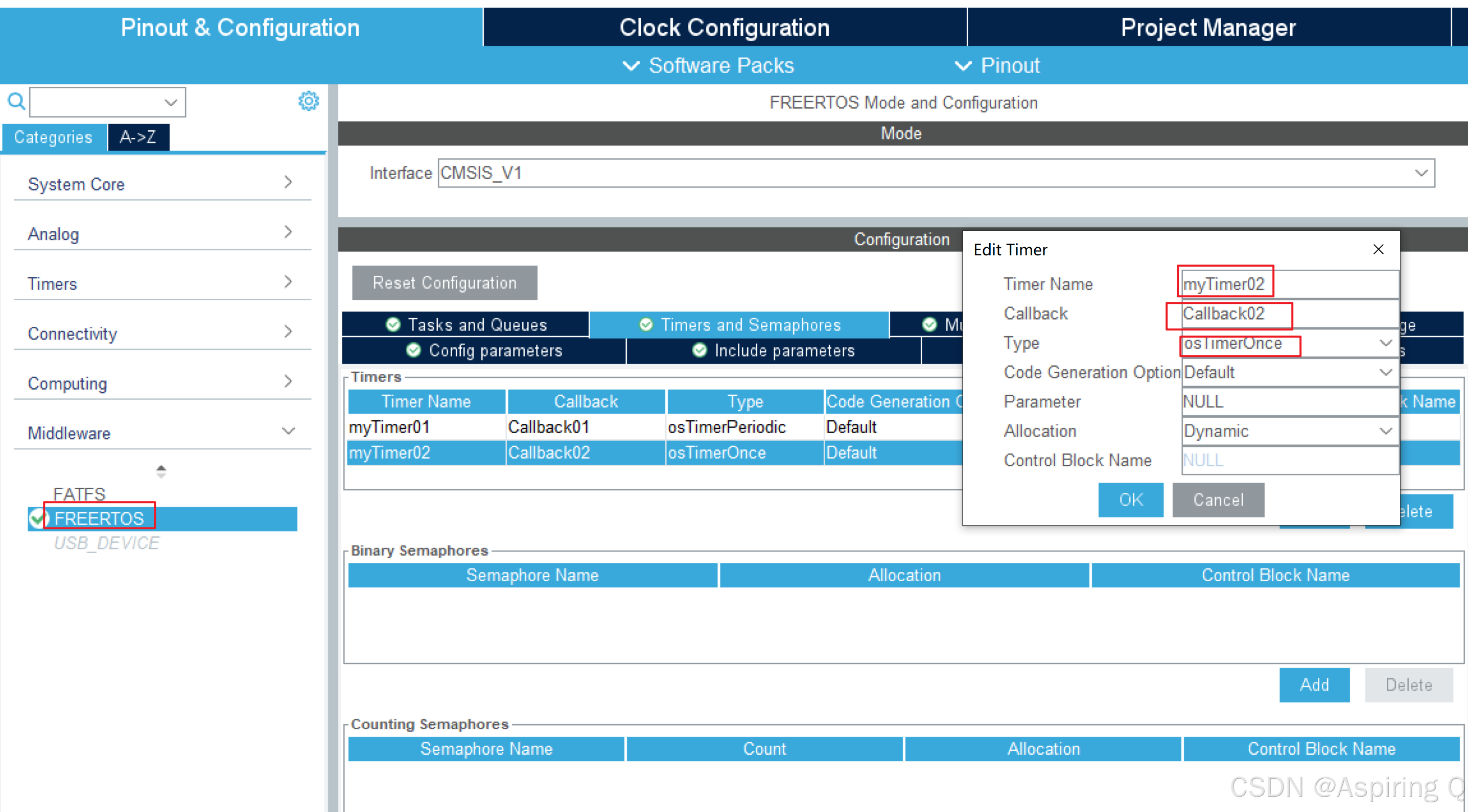Click the Binary Semaphores Semaphore Name header
Image resolution: width=1468 pixels, height=812 pixels.
tap(532, 575)
